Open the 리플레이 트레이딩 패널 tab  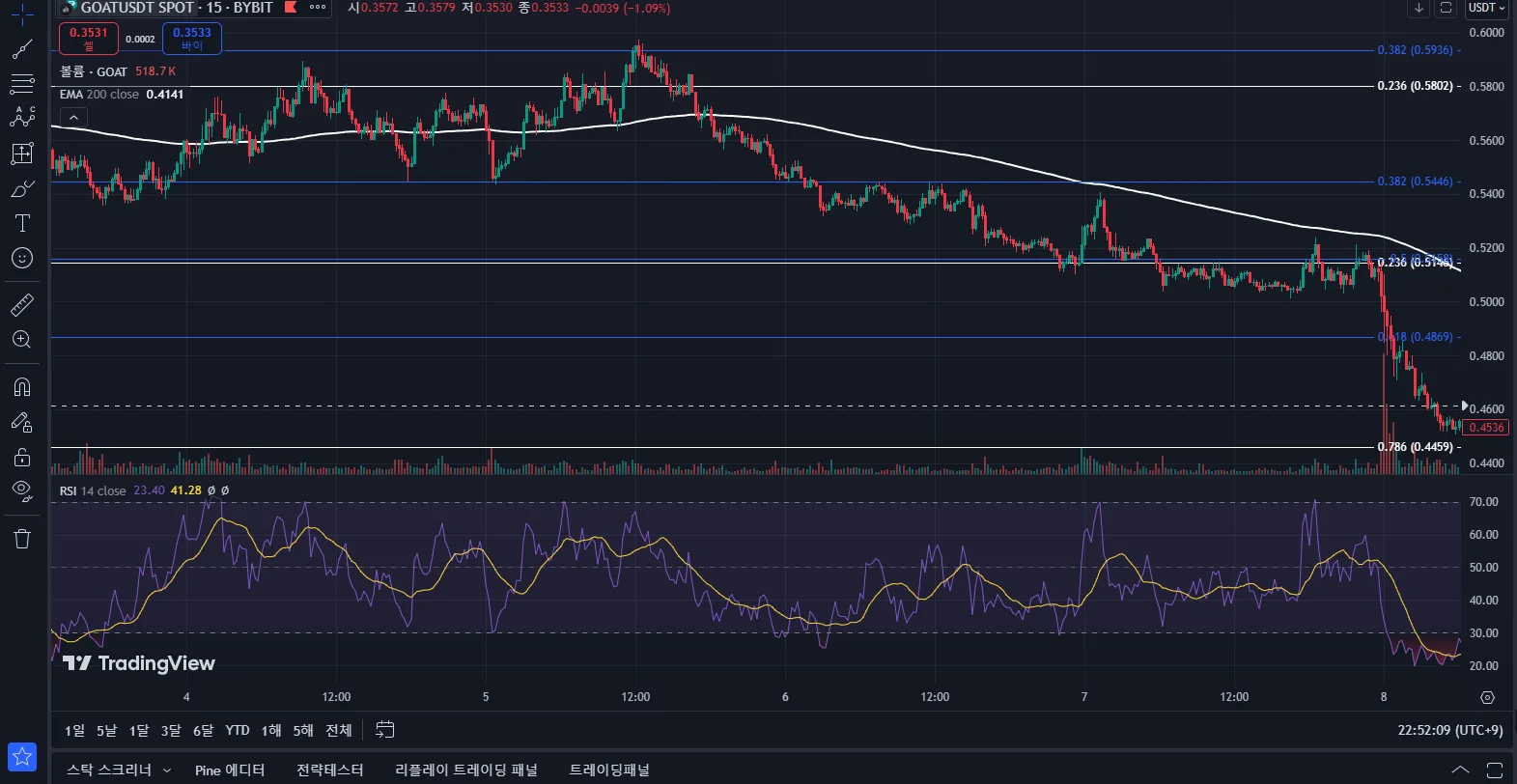point(466,770)
